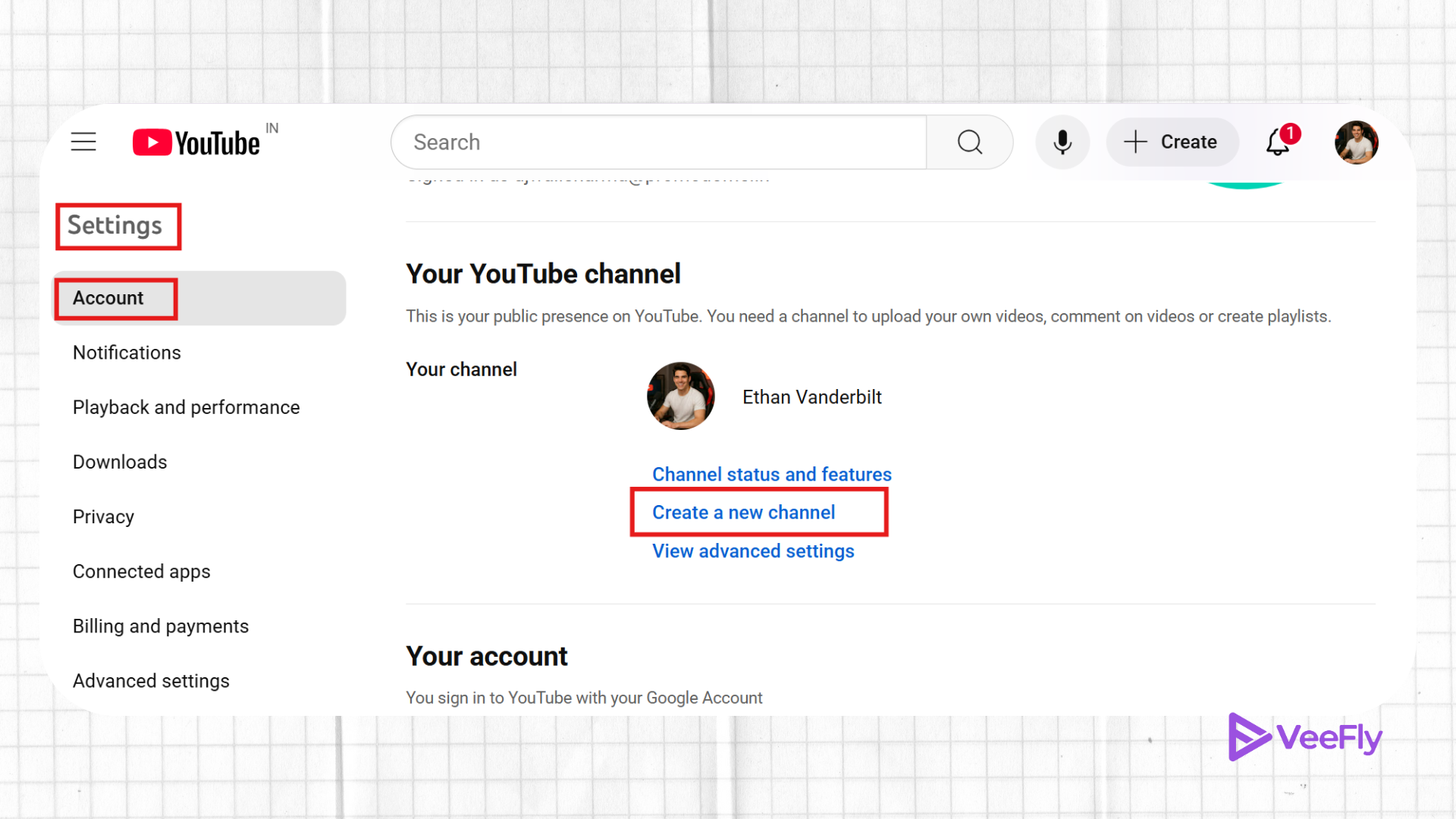Open Notifications settings
The image size is (1456, 819).
[127, 352]
